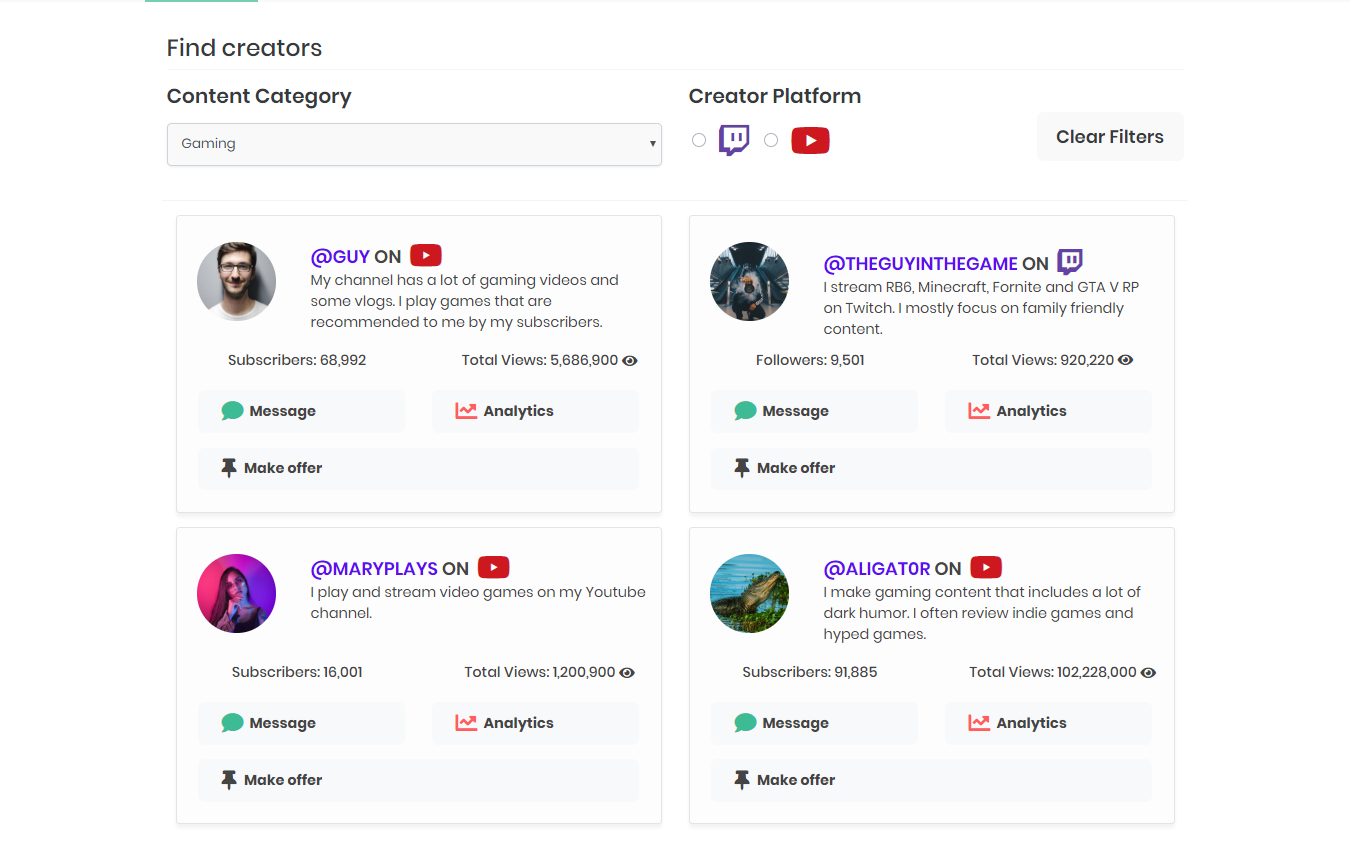Click YouTube icon beside @GUY
Screen dimensions: 1350x859
[426, 256]
